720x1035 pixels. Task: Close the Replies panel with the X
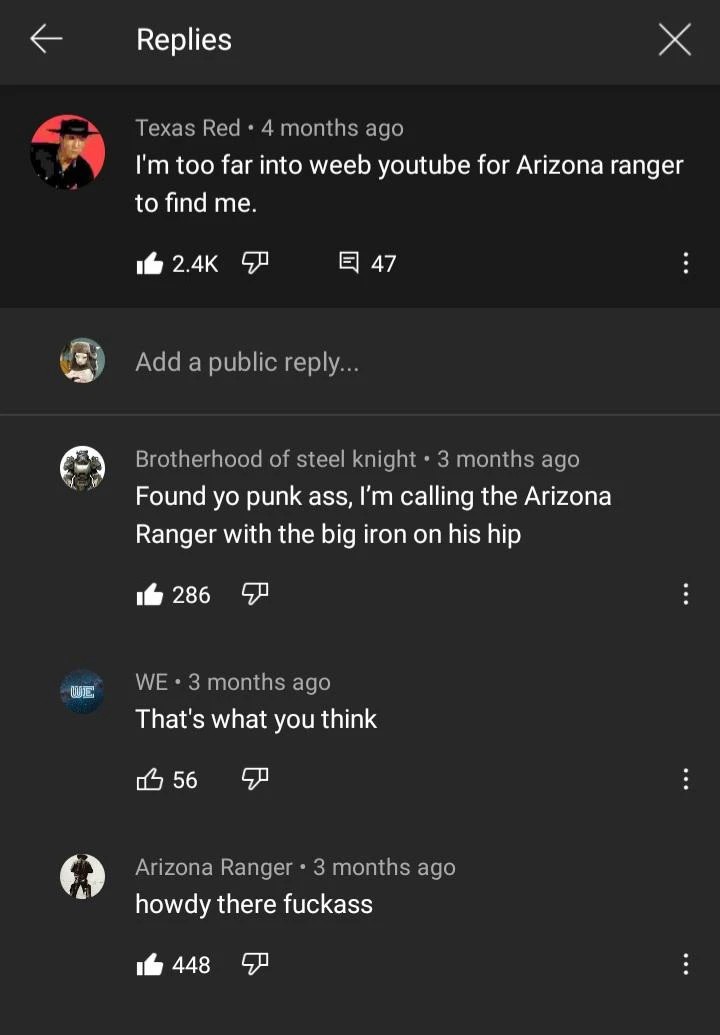(x=674, y=39)
